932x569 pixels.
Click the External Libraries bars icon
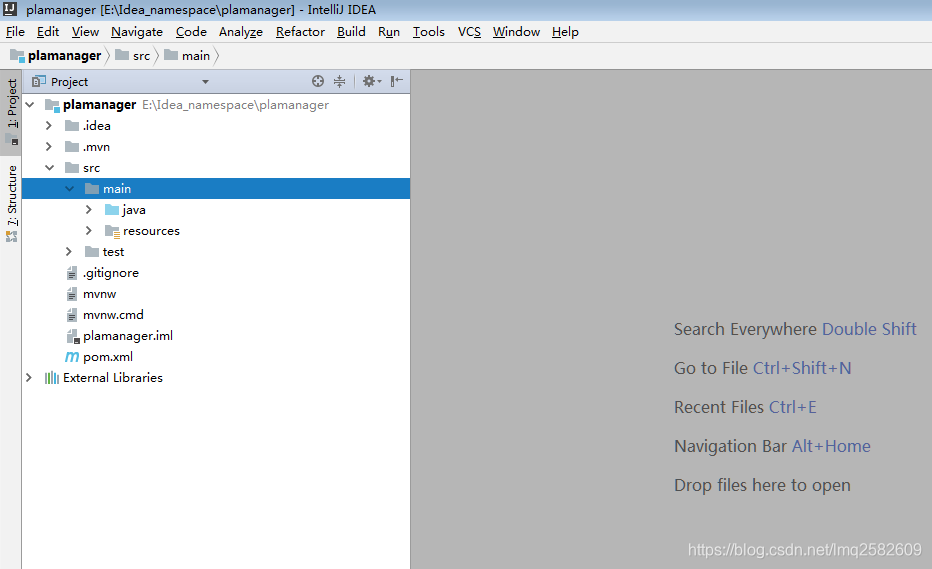click(52, 378)
